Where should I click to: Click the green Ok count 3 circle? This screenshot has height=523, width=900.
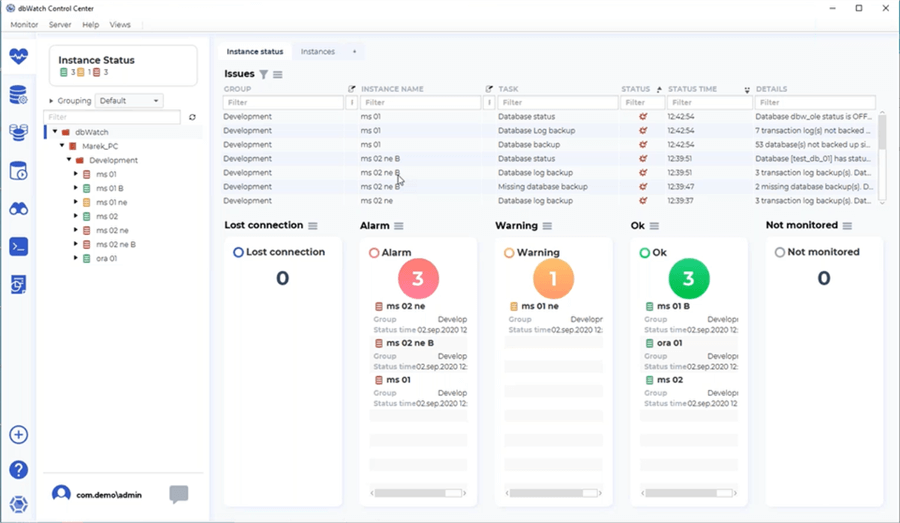point(689,278)
